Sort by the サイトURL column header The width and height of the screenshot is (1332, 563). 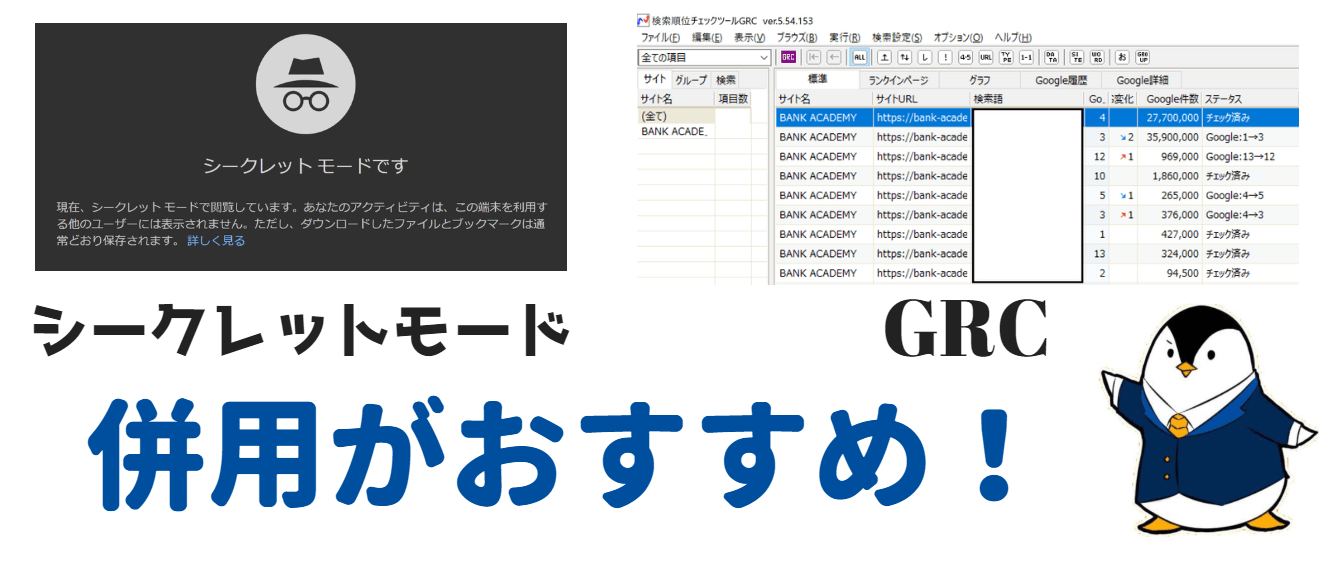(920, 99)
